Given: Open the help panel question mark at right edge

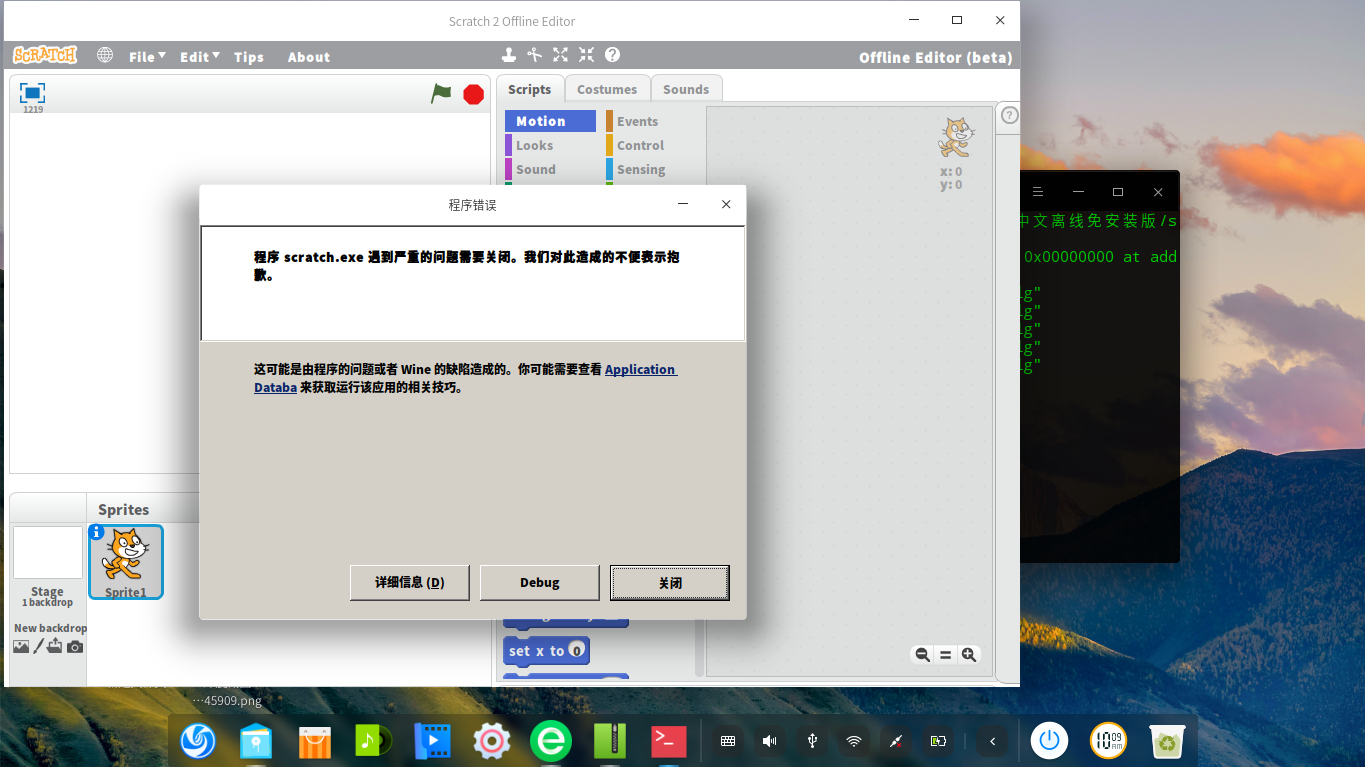Looking at the screenshot, I should click(1010, 116).
